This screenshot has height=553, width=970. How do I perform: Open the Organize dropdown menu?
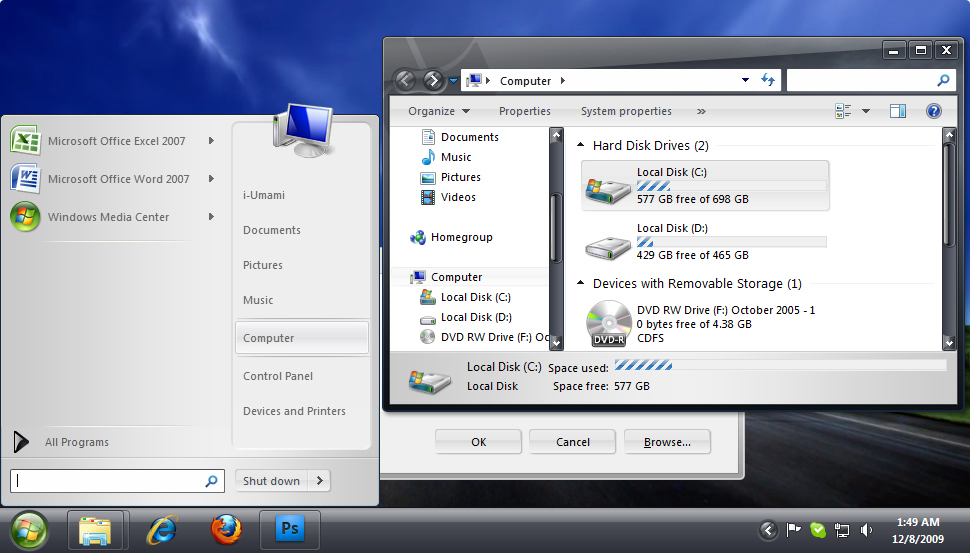pos(439,111)
